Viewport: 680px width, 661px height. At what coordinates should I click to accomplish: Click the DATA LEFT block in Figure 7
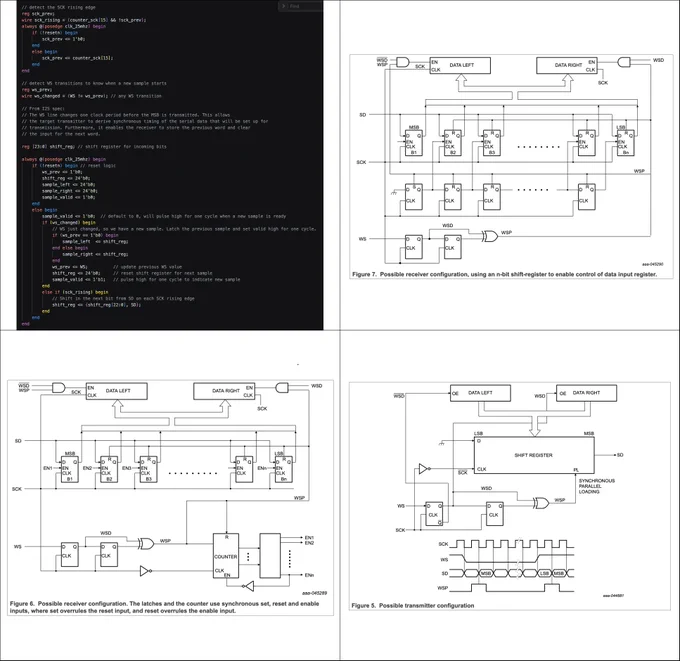tap(460, 65)
